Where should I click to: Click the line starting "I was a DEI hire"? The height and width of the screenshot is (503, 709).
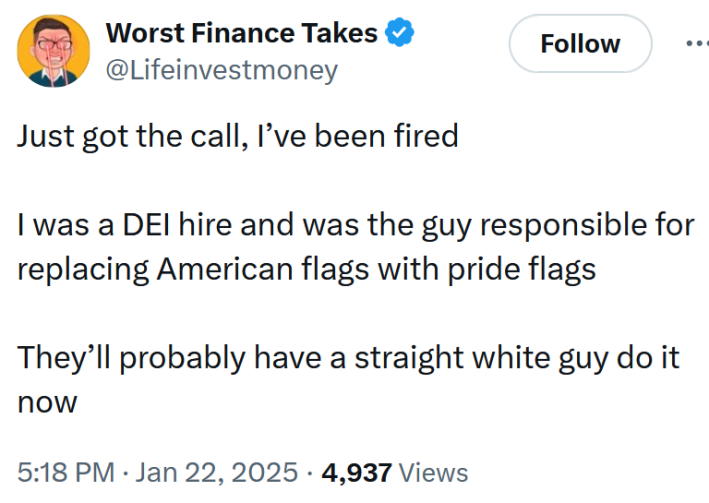(x=355, y=225)
